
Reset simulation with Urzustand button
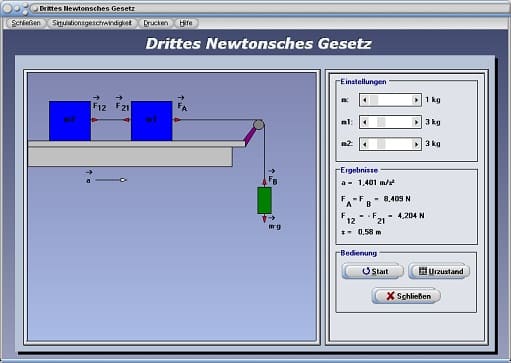pyautogui.click(x=439, y=271)
